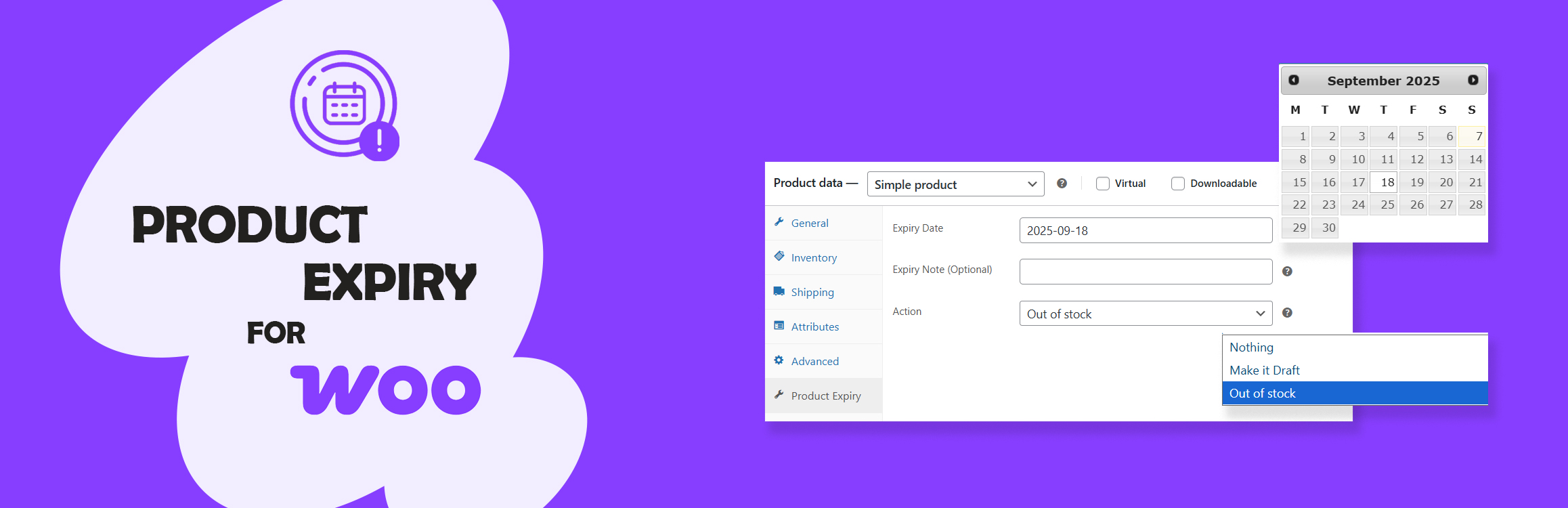Screen dimensions: 1568x508
Task: Open the Inventory tab
Action: click(x=824, y=257)
